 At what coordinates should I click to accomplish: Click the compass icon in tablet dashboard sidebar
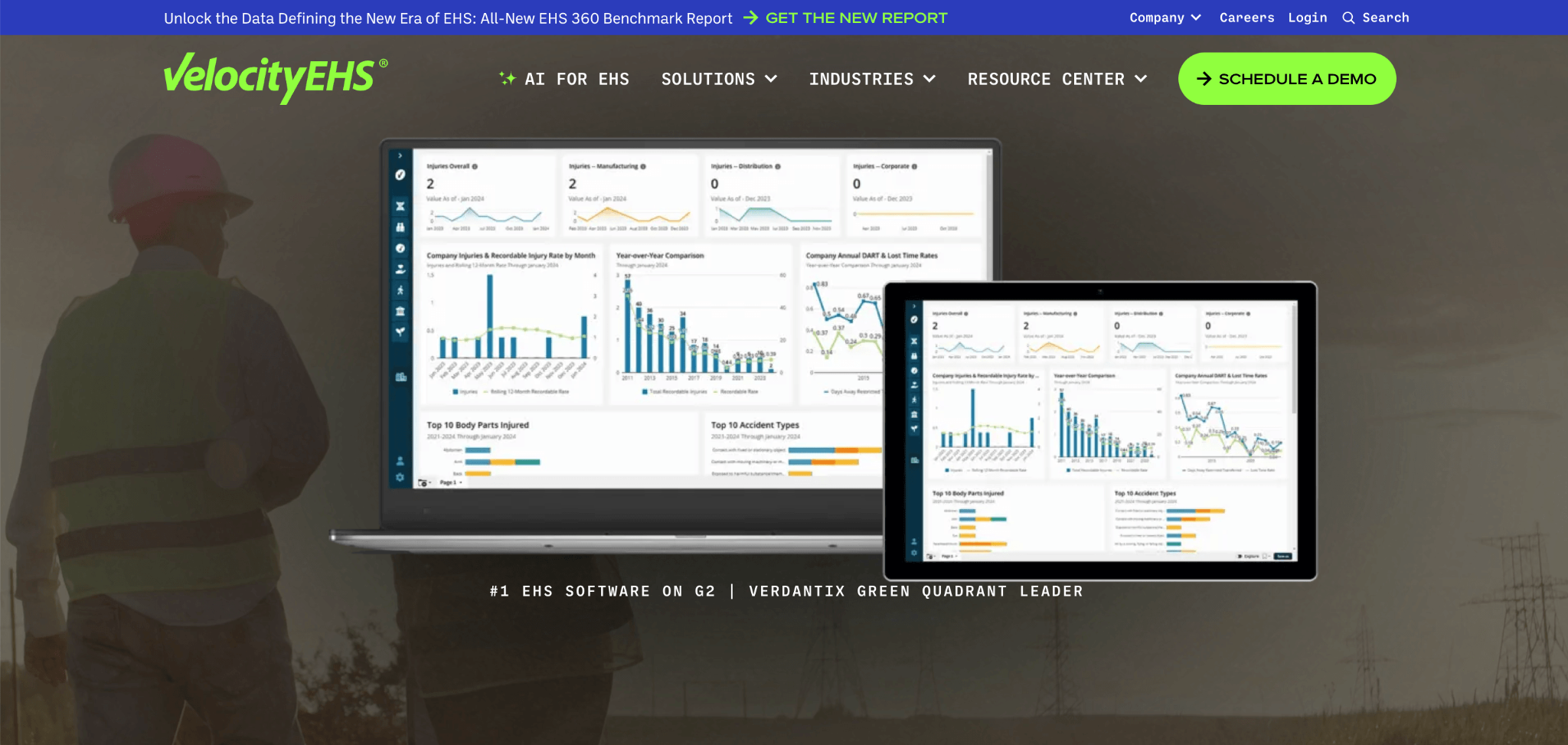[x=913, y=319]
